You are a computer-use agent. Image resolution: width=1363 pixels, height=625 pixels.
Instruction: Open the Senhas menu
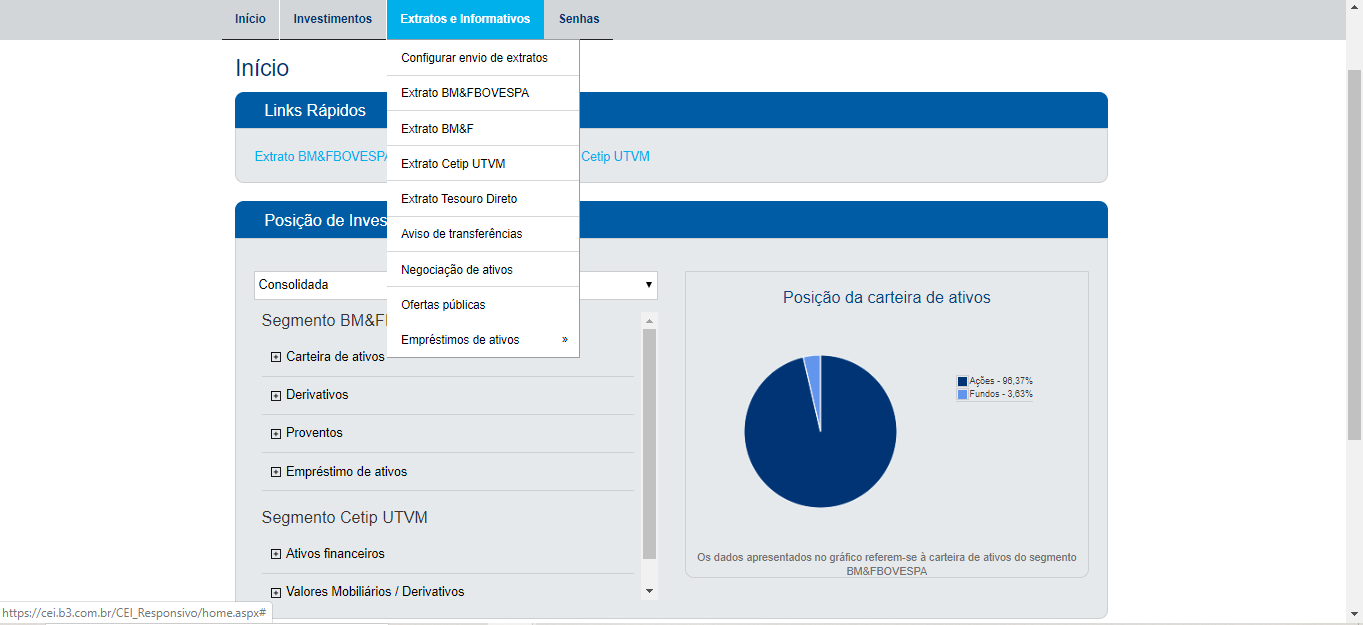pyautogui.click(x=579, y=19)
